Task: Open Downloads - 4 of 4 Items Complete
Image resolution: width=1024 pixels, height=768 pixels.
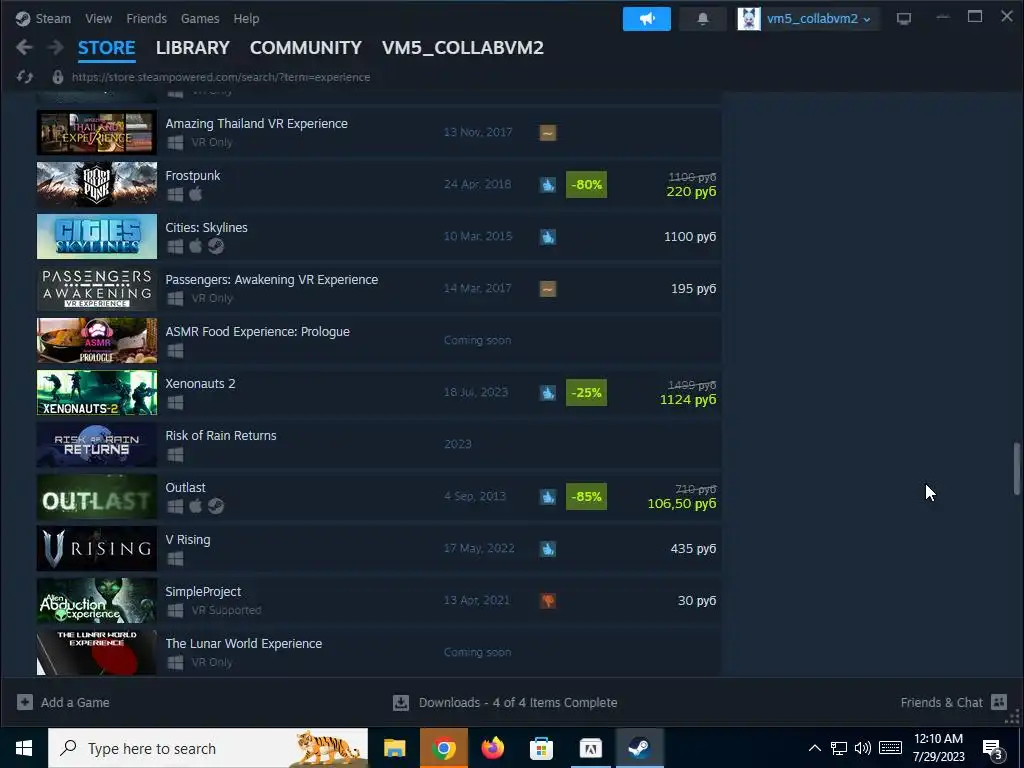Action: point(505,702)
